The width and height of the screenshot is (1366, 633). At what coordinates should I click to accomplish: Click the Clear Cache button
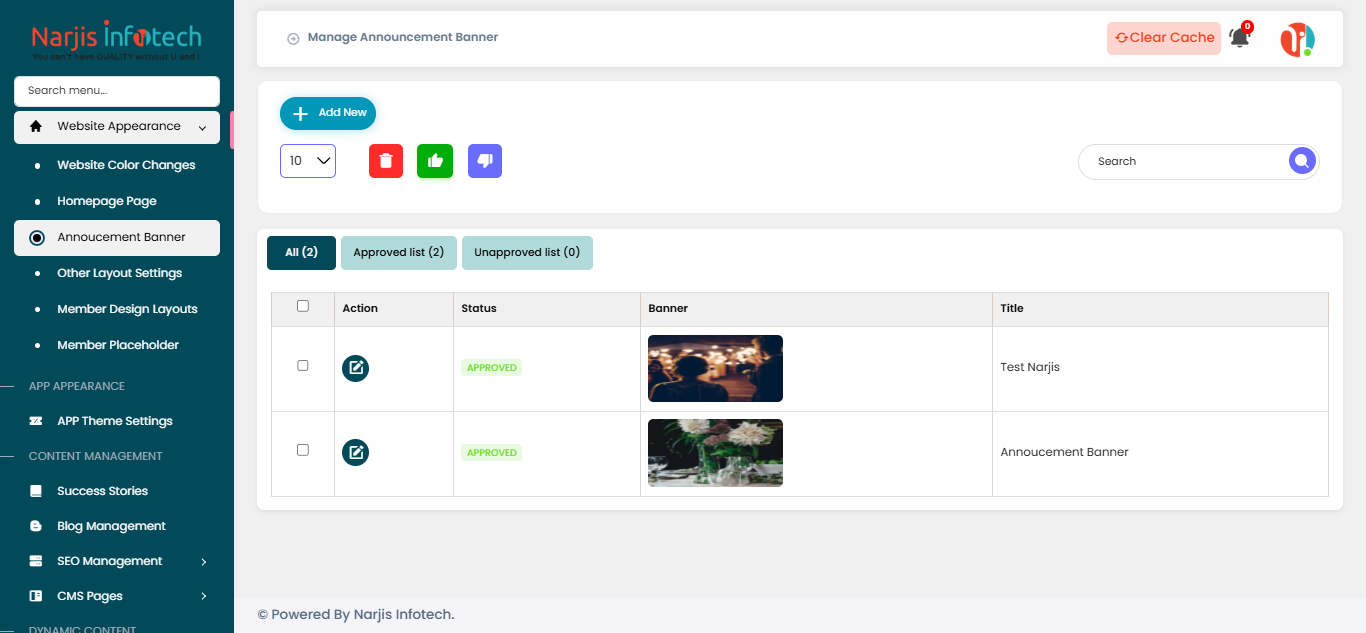tap(1164, 38)
